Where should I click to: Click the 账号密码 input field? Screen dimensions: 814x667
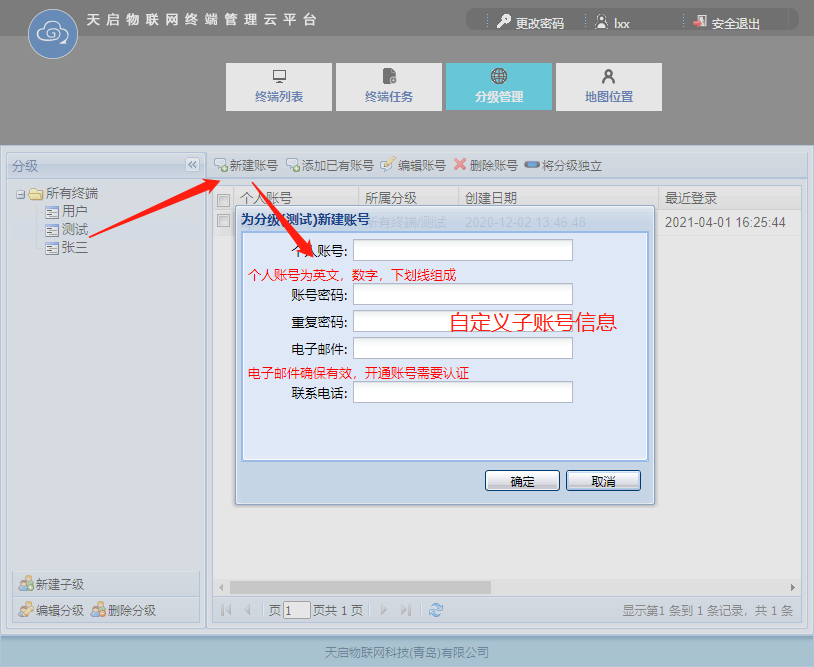click(x=463, y=294)
